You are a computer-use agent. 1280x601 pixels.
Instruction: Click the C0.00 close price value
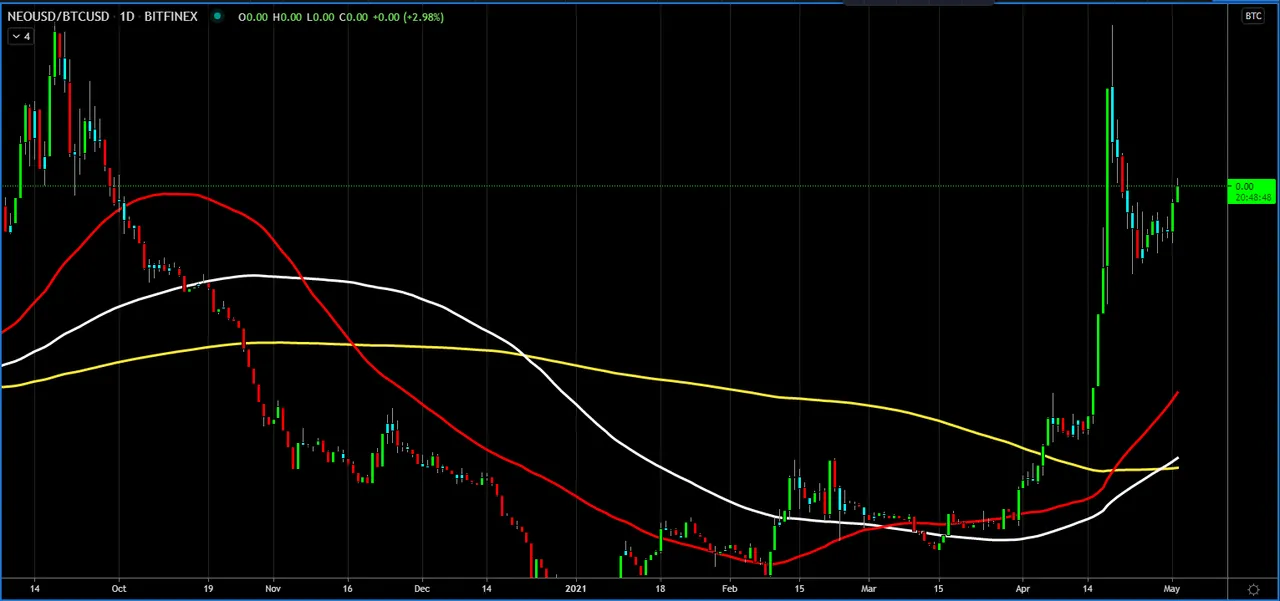pyautogui.click(x=353, y=17)
